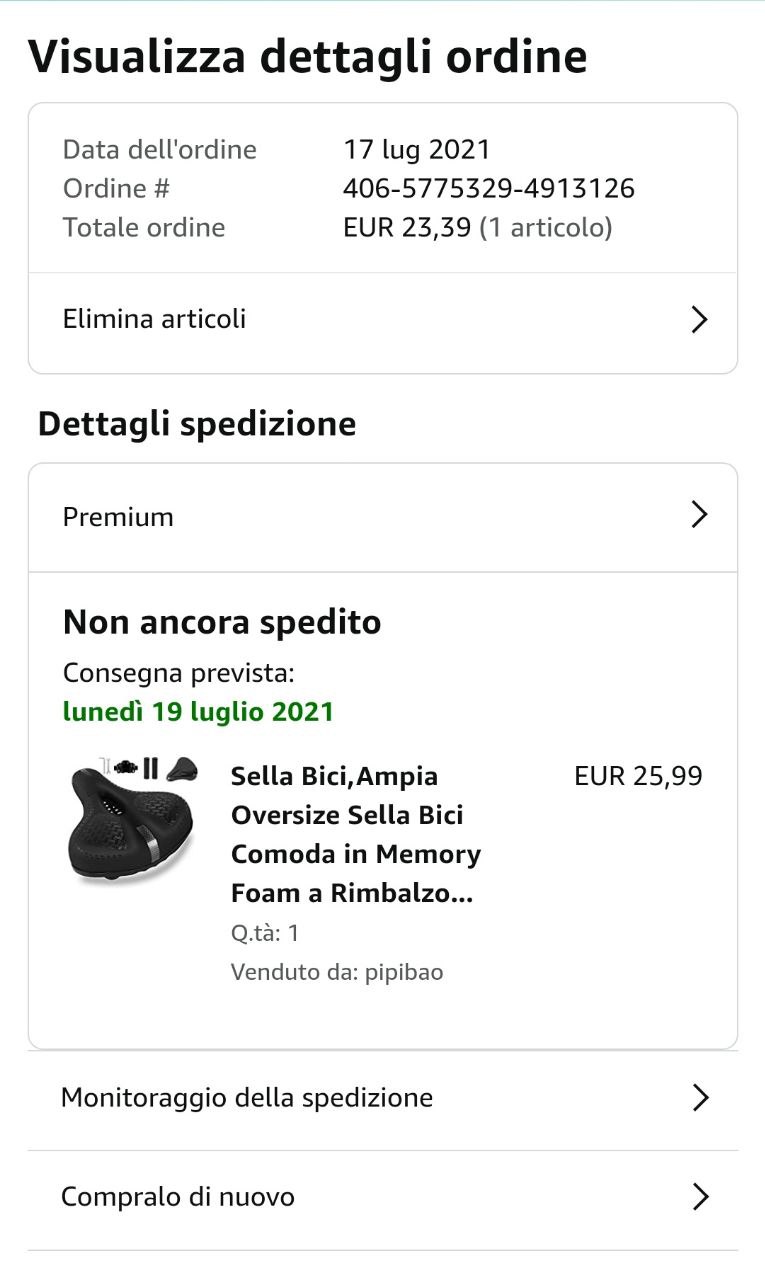Tap the green delivery date lunedì 19 luglio 2021
The image size is (765, 1280).
click(198, 712)
